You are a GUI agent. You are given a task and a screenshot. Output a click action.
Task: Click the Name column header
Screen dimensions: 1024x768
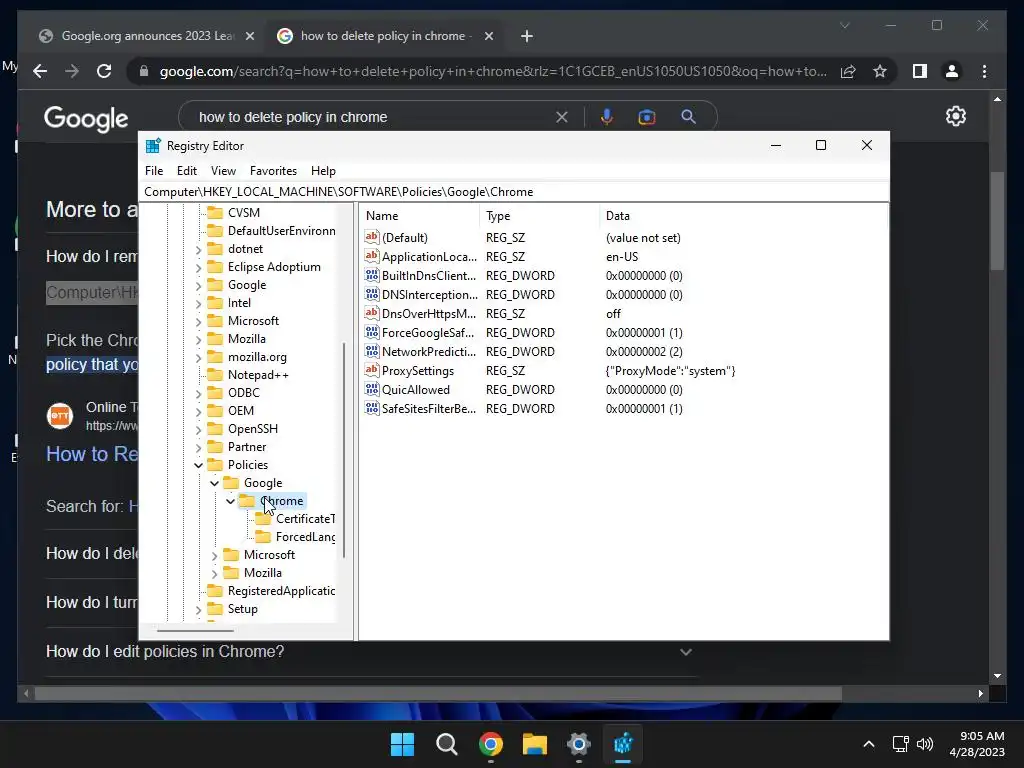coord(419,216)
